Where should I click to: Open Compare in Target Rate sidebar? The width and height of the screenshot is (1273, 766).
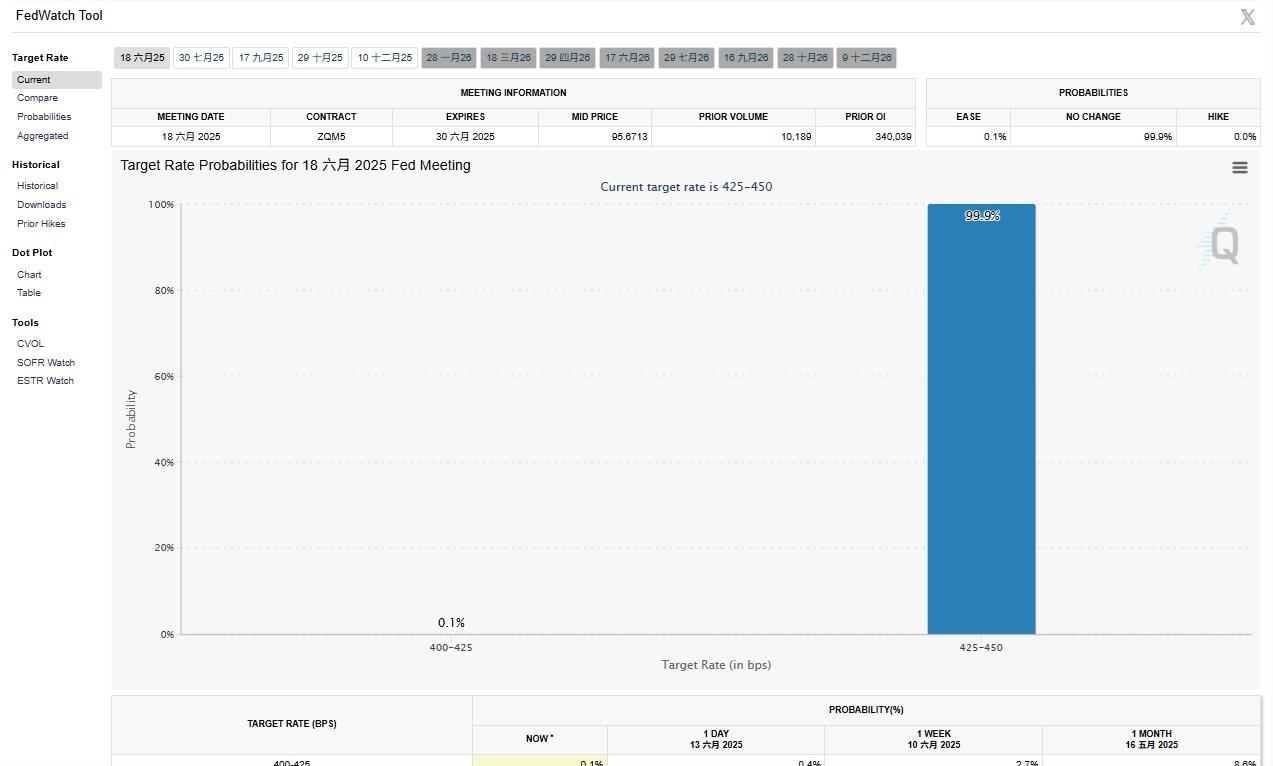[x=37, y=98]
